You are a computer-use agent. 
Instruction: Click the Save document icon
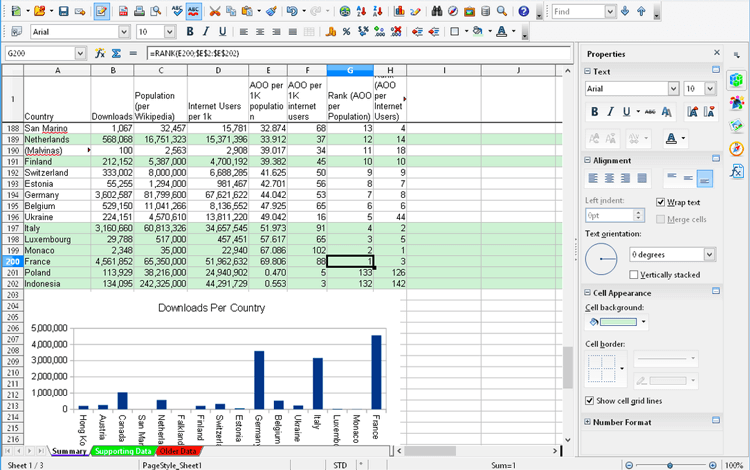pyautogui.click(x=63, y=11)
